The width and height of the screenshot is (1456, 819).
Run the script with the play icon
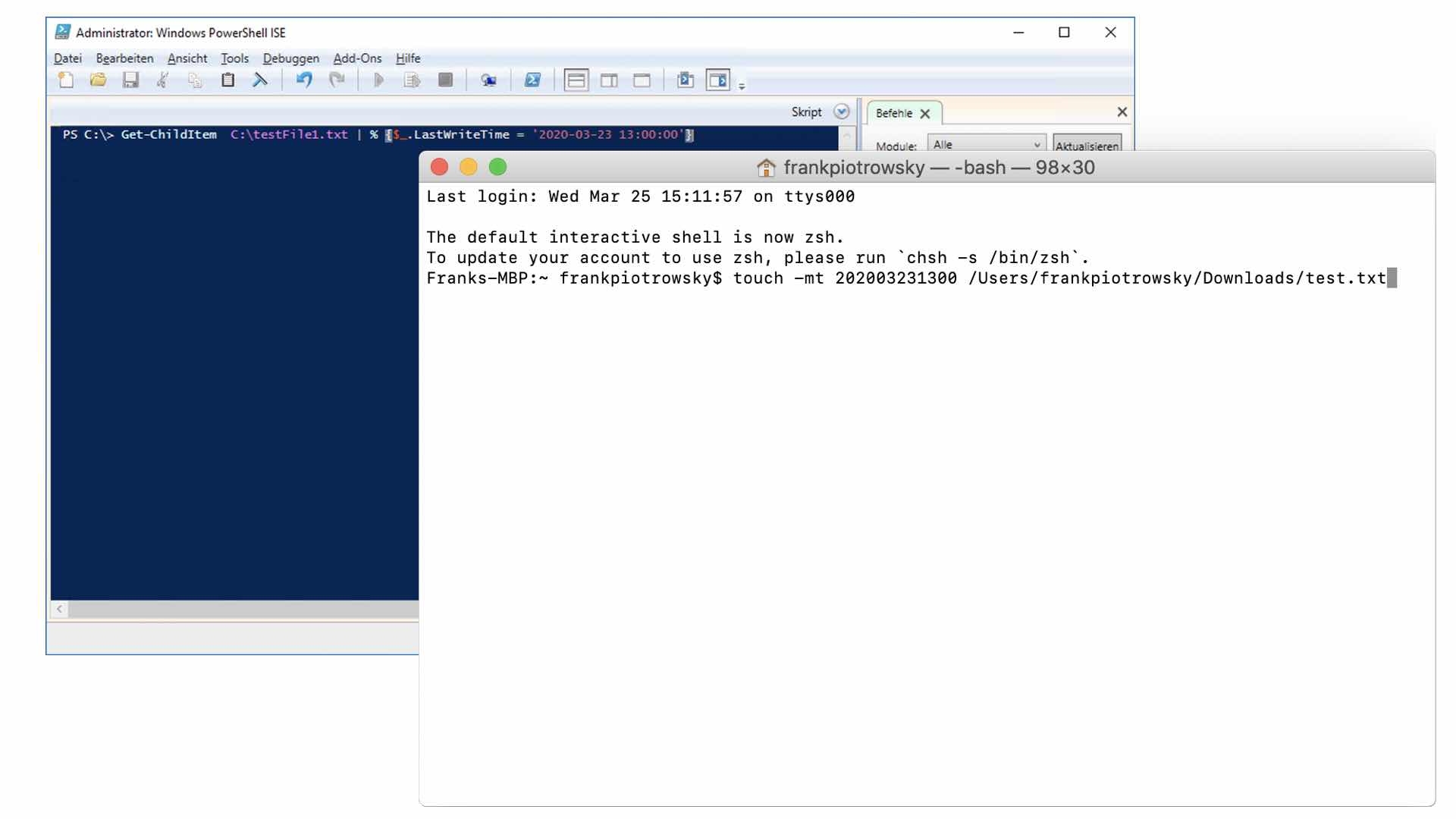point(379,80)
